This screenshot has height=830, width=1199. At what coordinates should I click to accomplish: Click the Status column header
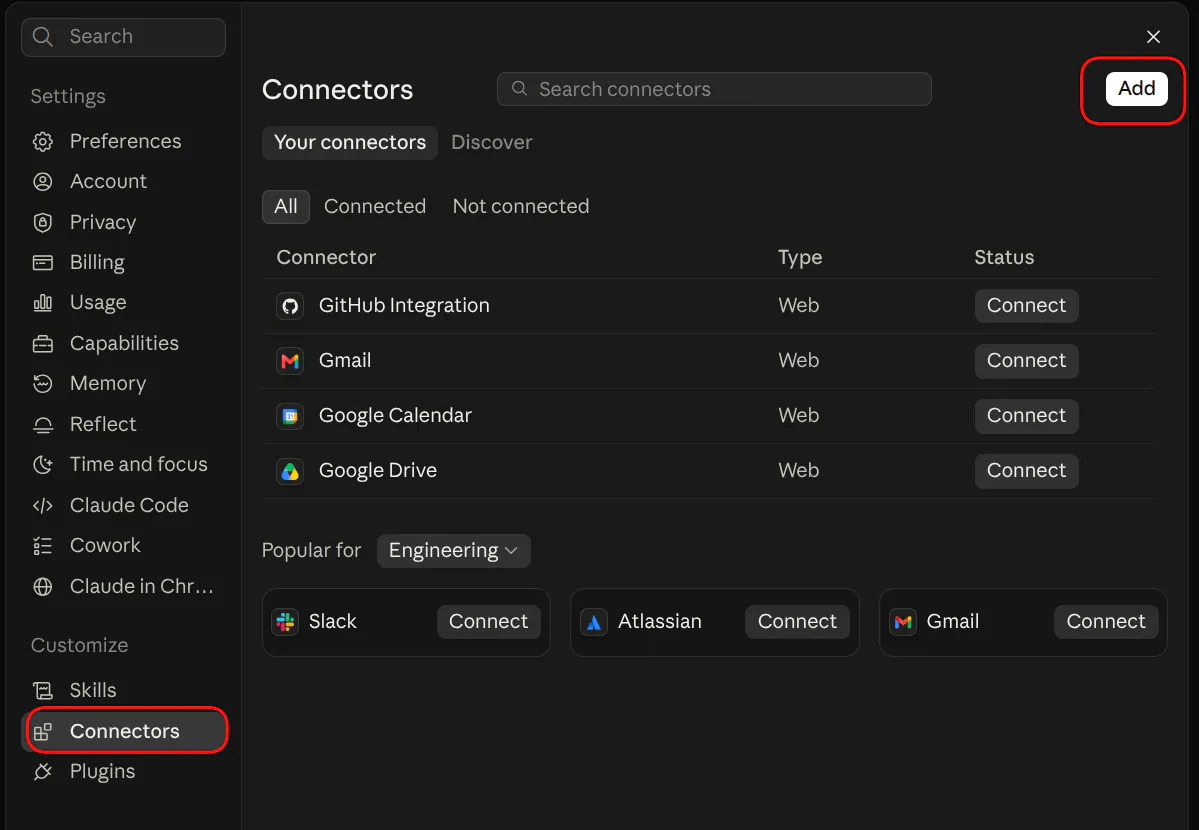1004,258
